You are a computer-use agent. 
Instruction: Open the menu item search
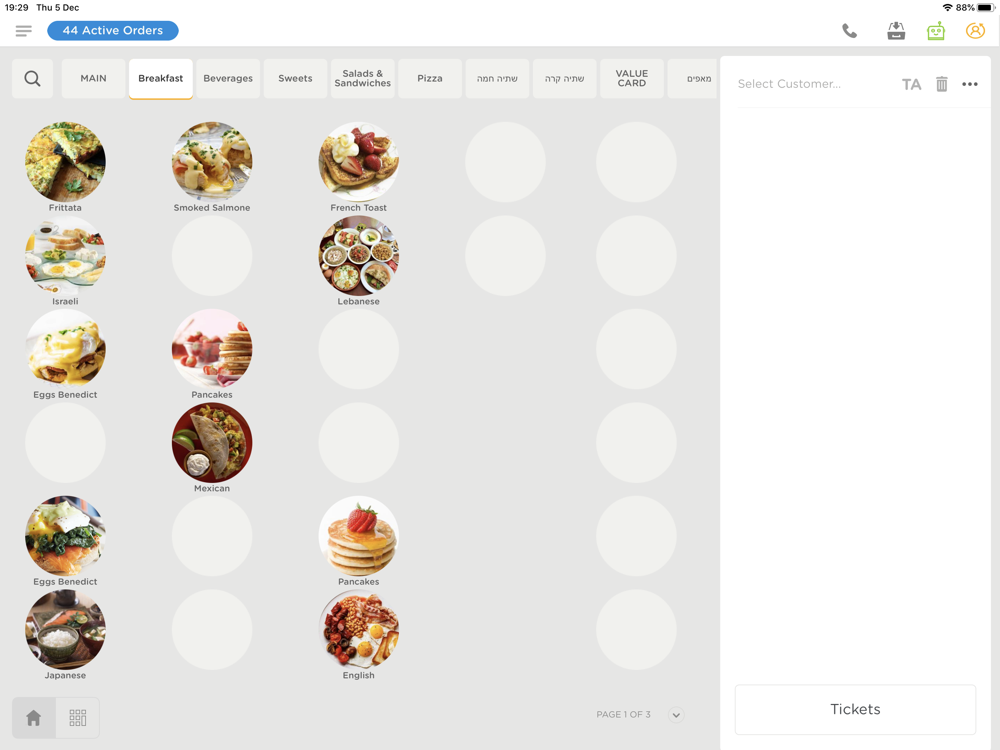(33, 78)
